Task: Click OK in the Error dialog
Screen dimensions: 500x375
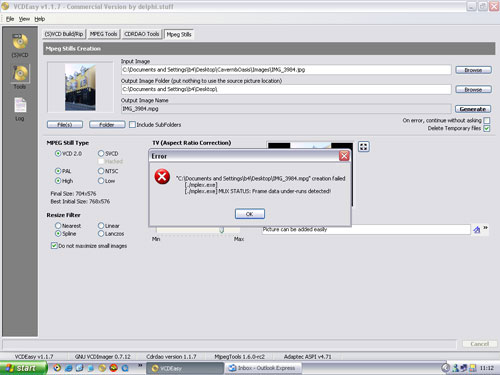Action: (x=250, y=214)
